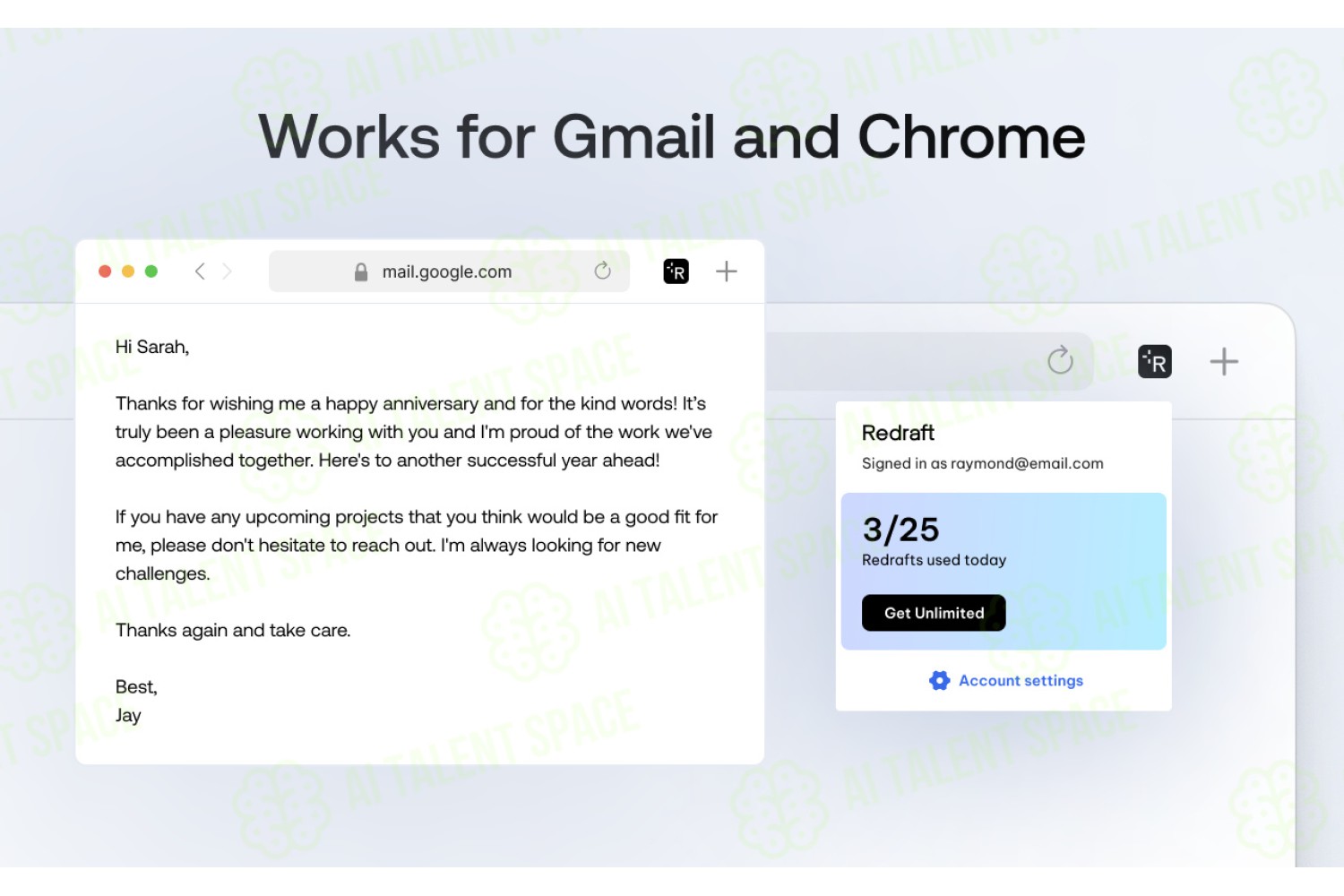Click the email paragraph starting 'Thanks for wishing'
1344x896 pixels.
(x=414, y=432)
